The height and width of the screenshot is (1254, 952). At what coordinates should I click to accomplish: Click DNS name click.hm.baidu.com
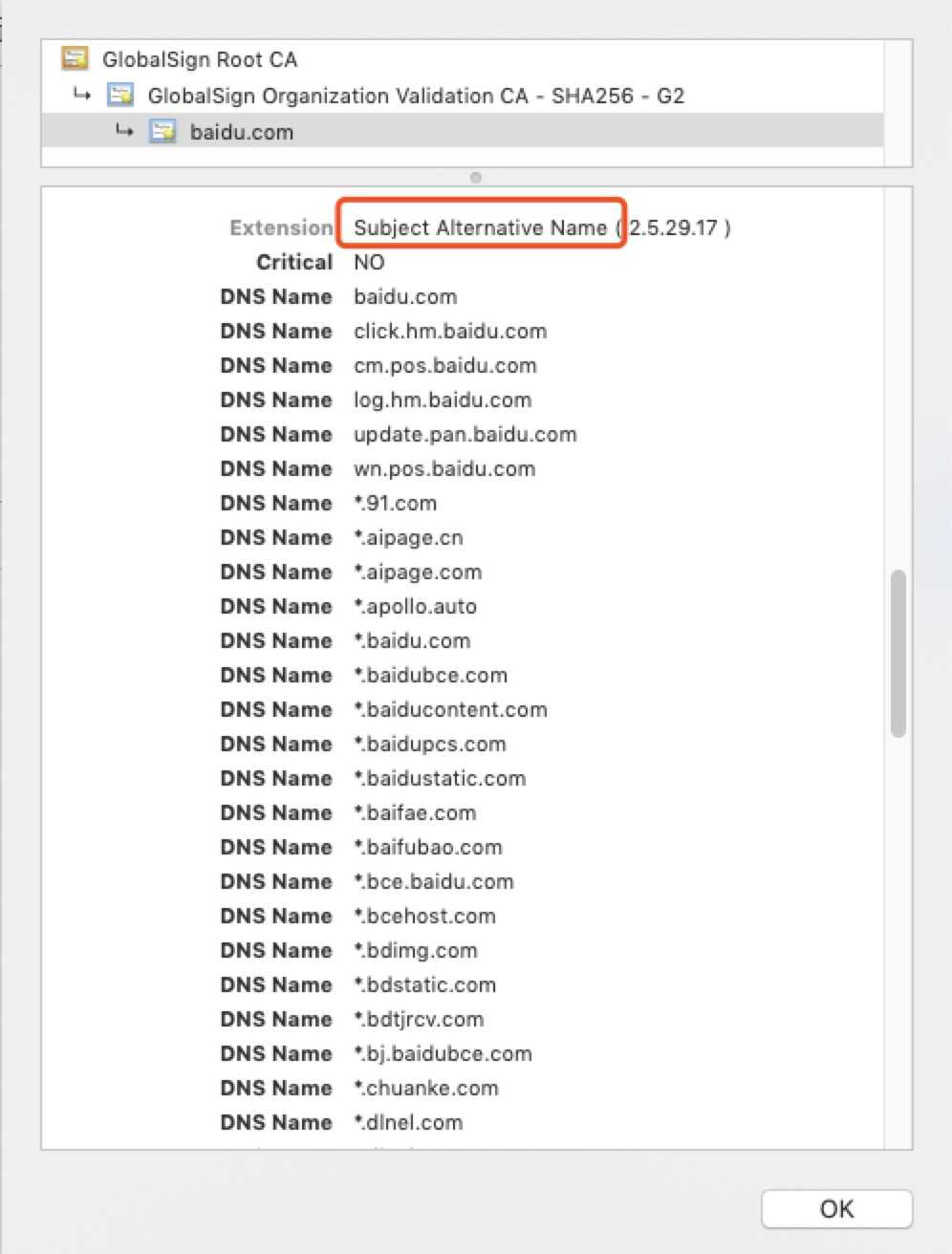point(450,331)
